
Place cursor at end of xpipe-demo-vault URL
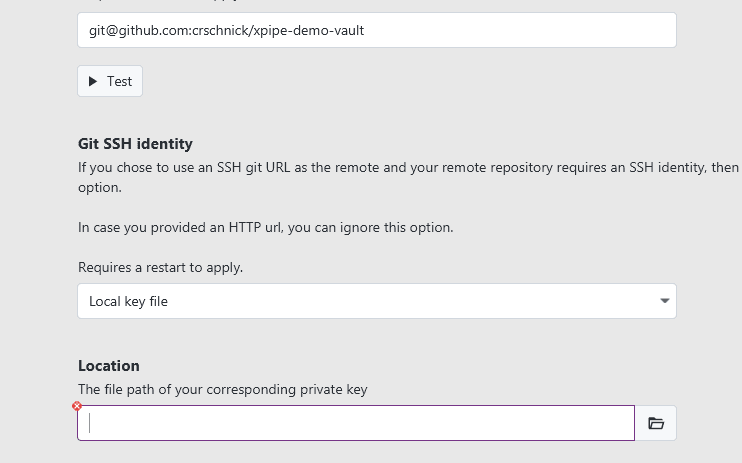[365, 30]
